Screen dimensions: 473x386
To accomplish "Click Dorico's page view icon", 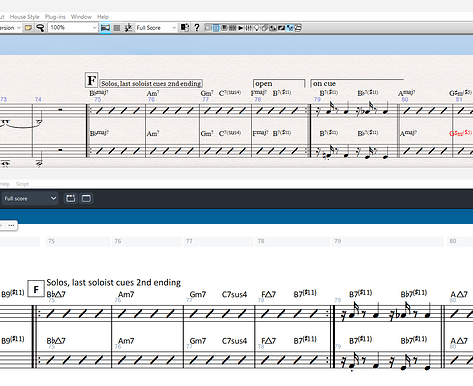I will [86, 199].
